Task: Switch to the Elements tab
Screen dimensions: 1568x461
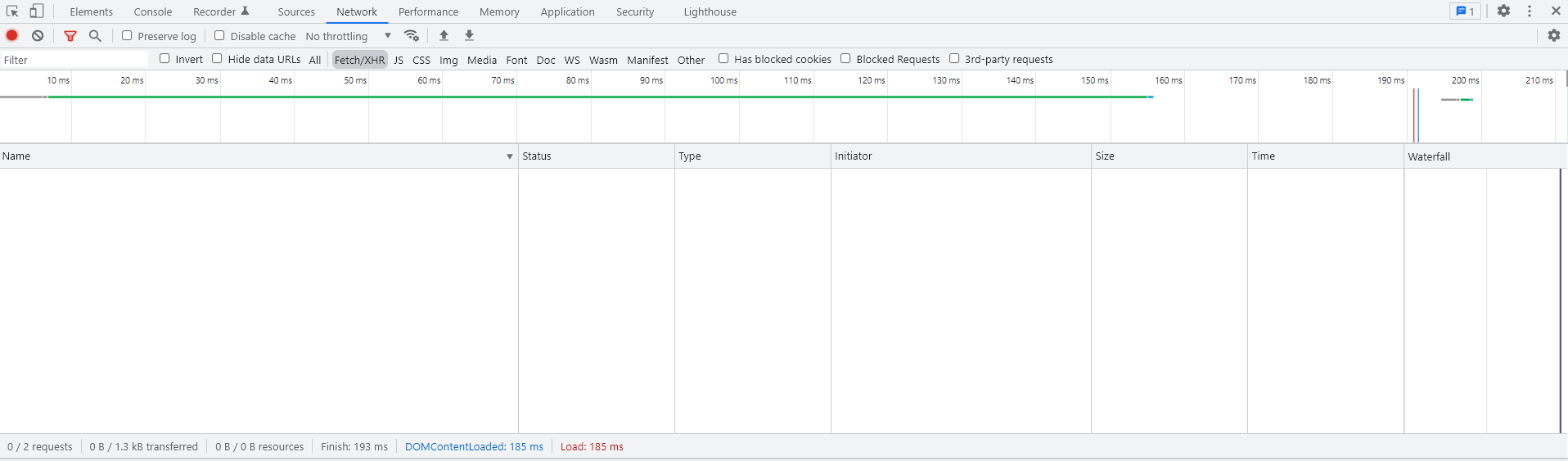Action: tap(92, 11)
